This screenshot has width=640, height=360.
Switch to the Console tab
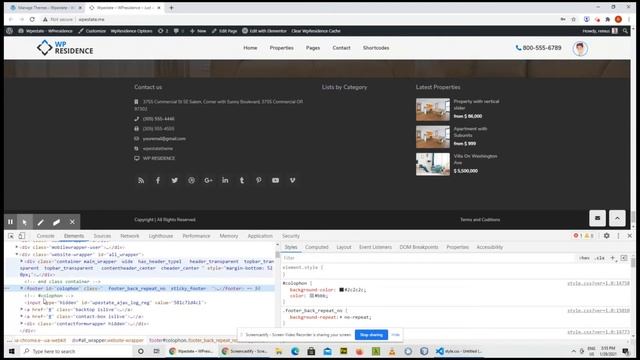point(45,236)
